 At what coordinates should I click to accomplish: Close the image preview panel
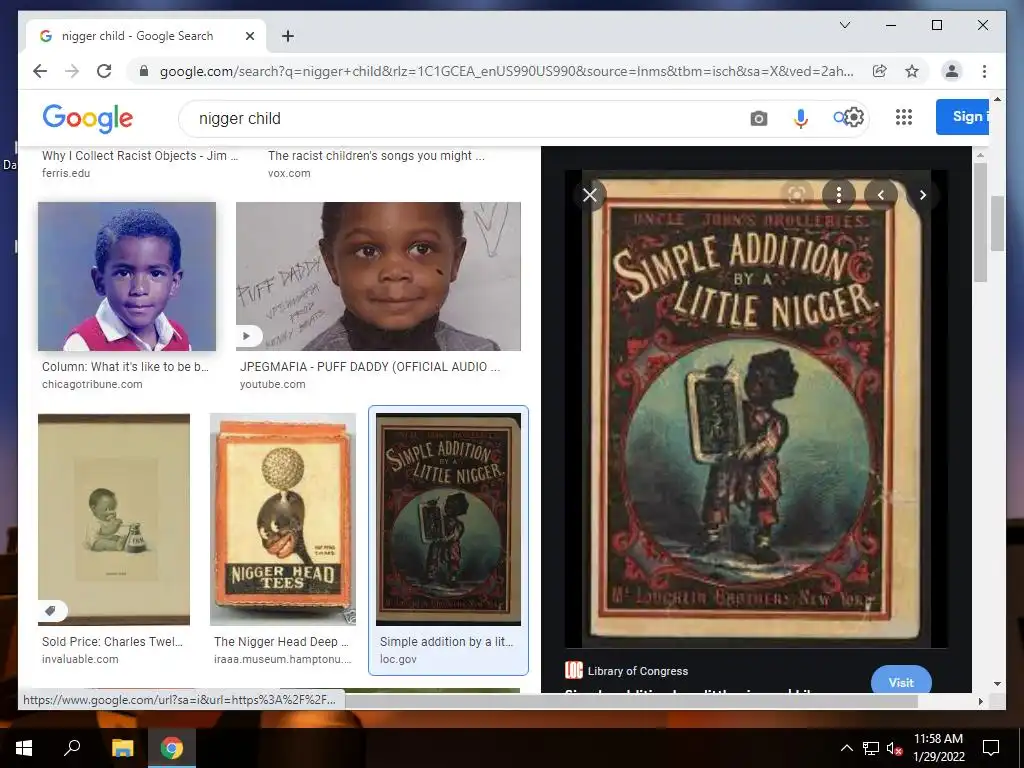(x=589, y=195)
